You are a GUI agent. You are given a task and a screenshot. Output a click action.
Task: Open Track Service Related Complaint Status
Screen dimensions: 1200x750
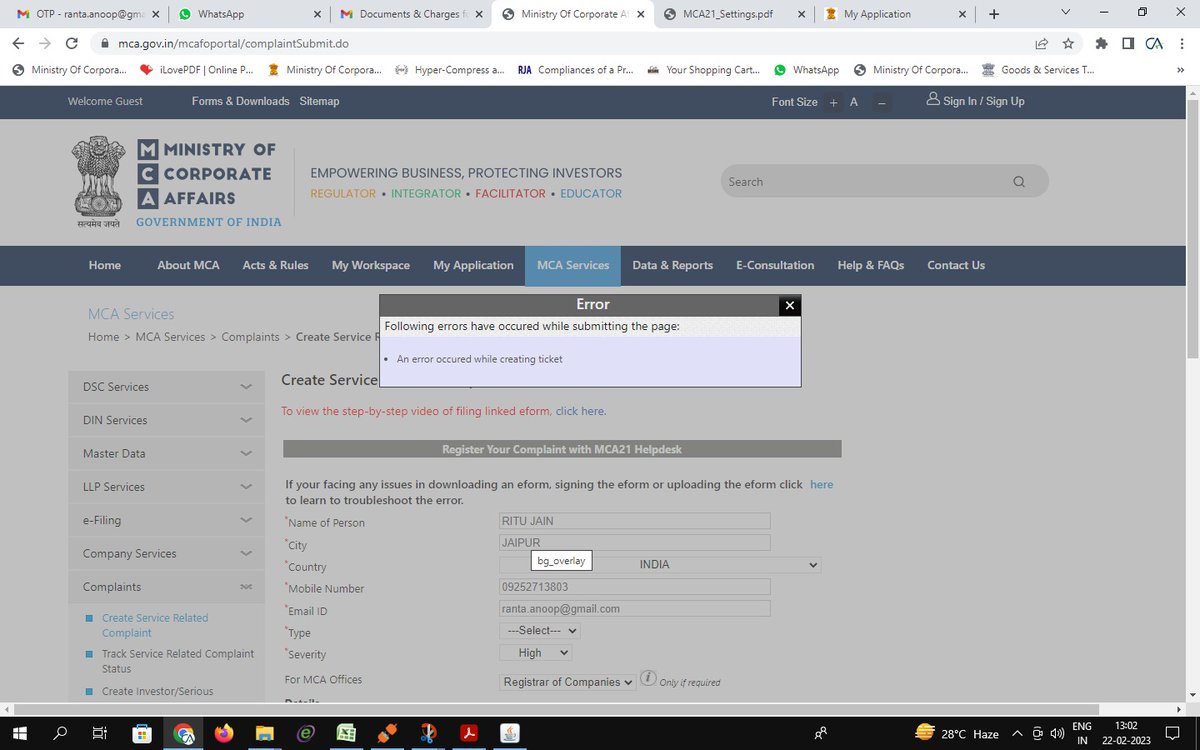pyautogui.click(x=178, y=661)
